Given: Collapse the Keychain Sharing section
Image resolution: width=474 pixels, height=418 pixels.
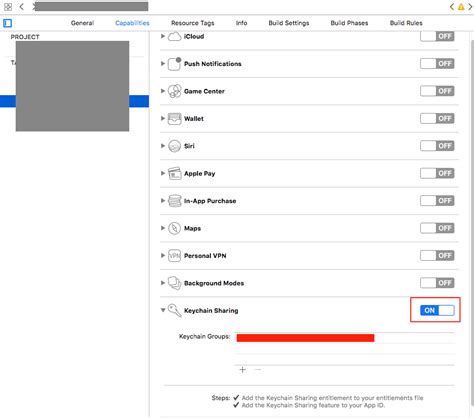Looking at the screenshot, I should (163, 310).
